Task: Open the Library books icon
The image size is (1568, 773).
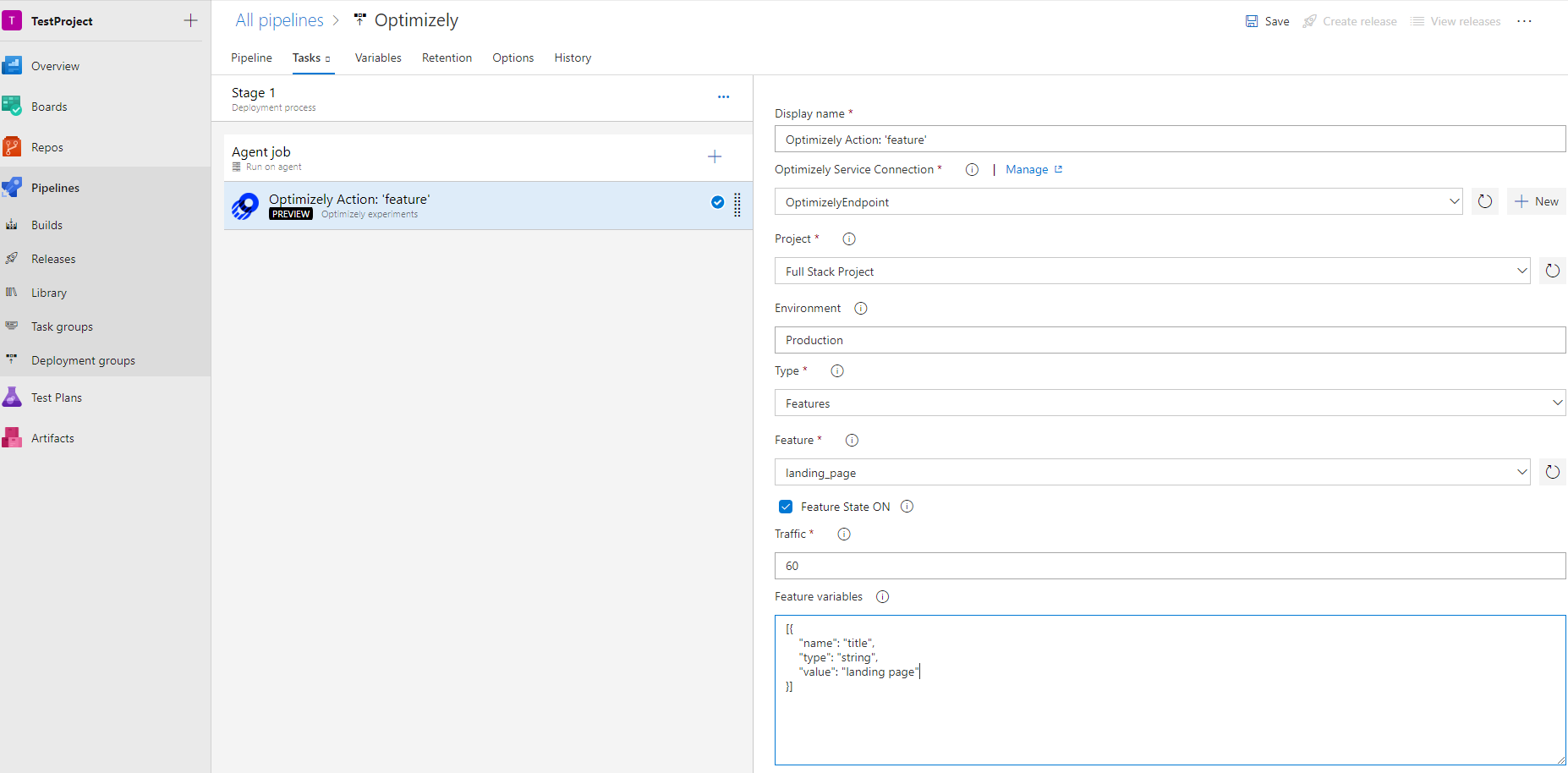Action: (12, 293)
